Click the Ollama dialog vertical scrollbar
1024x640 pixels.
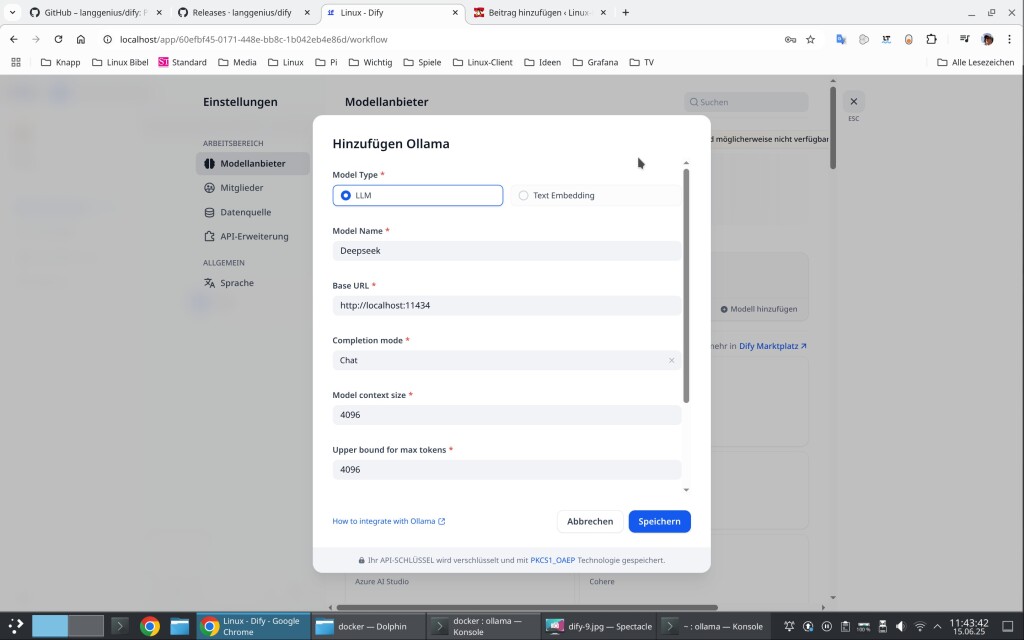pyautogui.click(x=686, y=285)
